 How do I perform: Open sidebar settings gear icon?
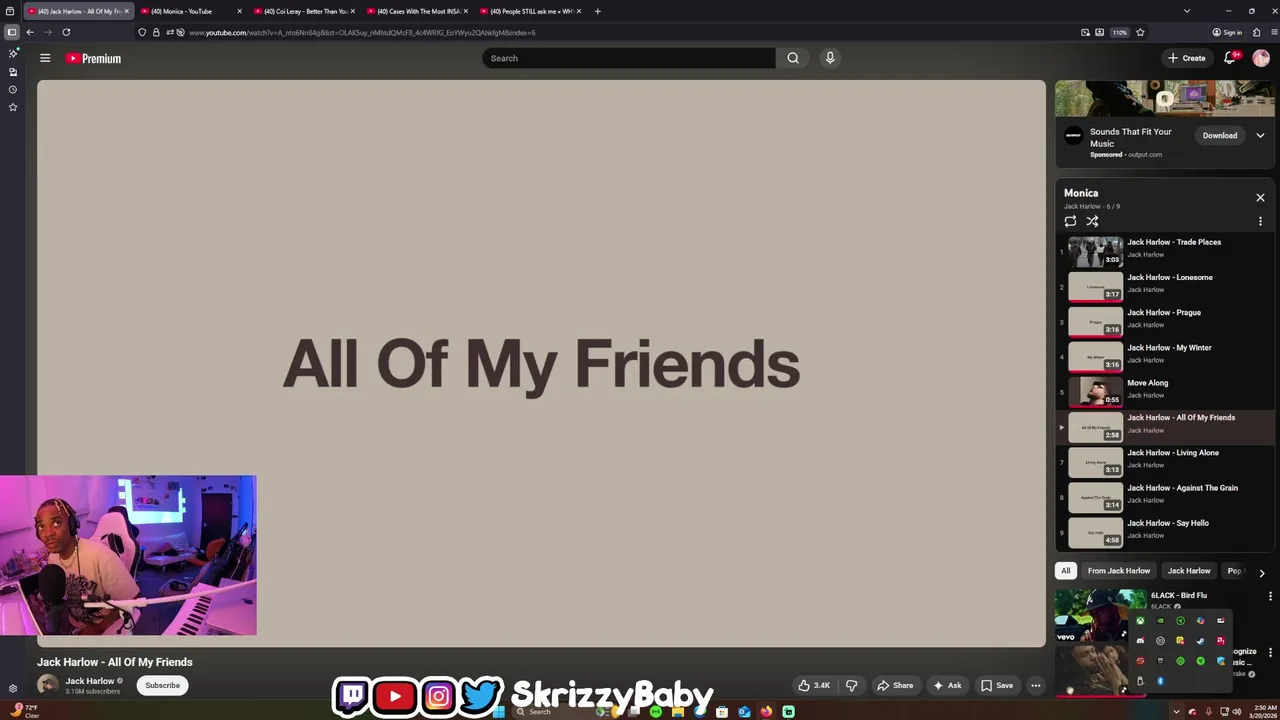13,688
